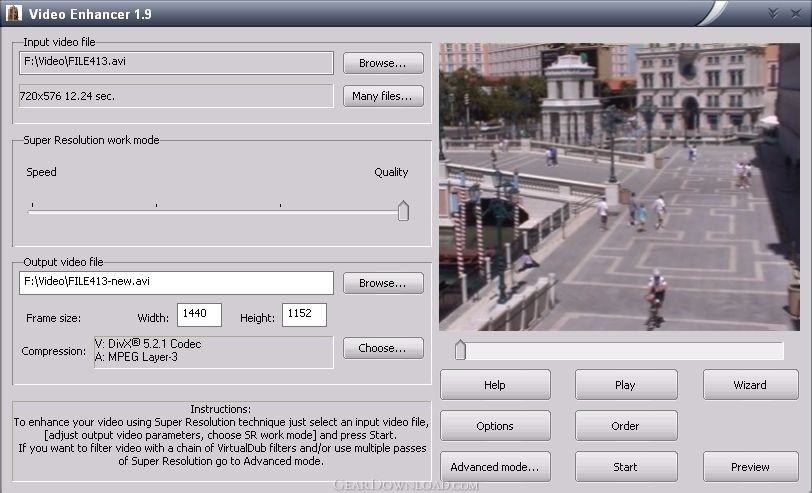Open Options
This screenshot has height=493, width=812.
(495, 426)
